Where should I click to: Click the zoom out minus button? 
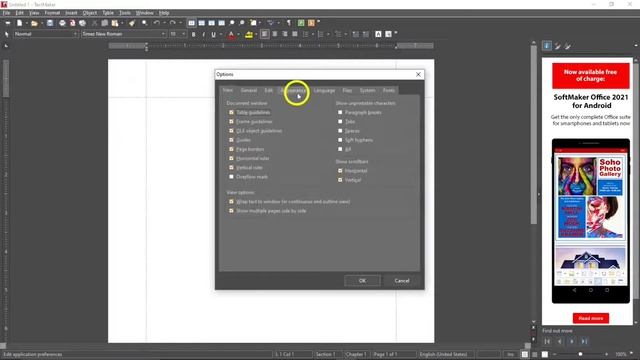(x=554, y=354)
